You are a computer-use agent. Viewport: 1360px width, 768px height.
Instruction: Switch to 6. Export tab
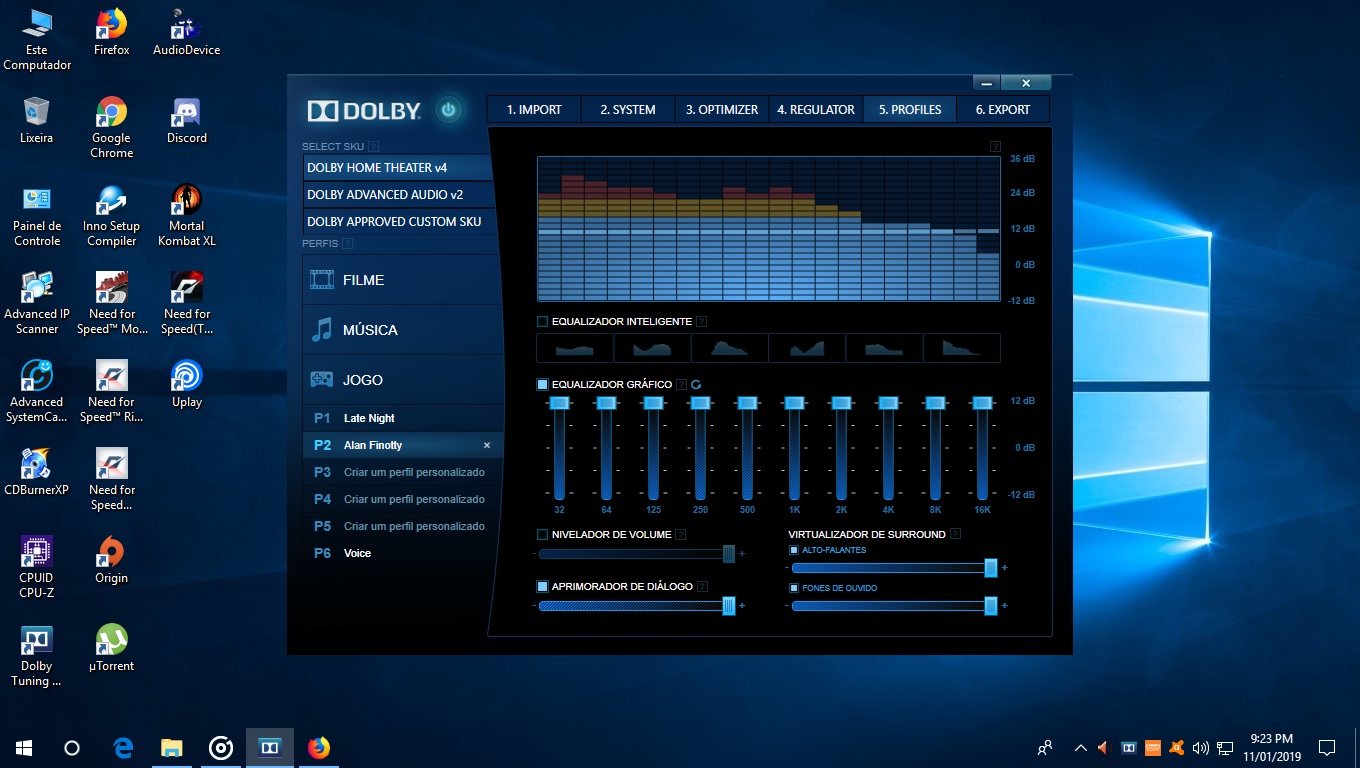pyautogui.click(x=1003, y=110)
